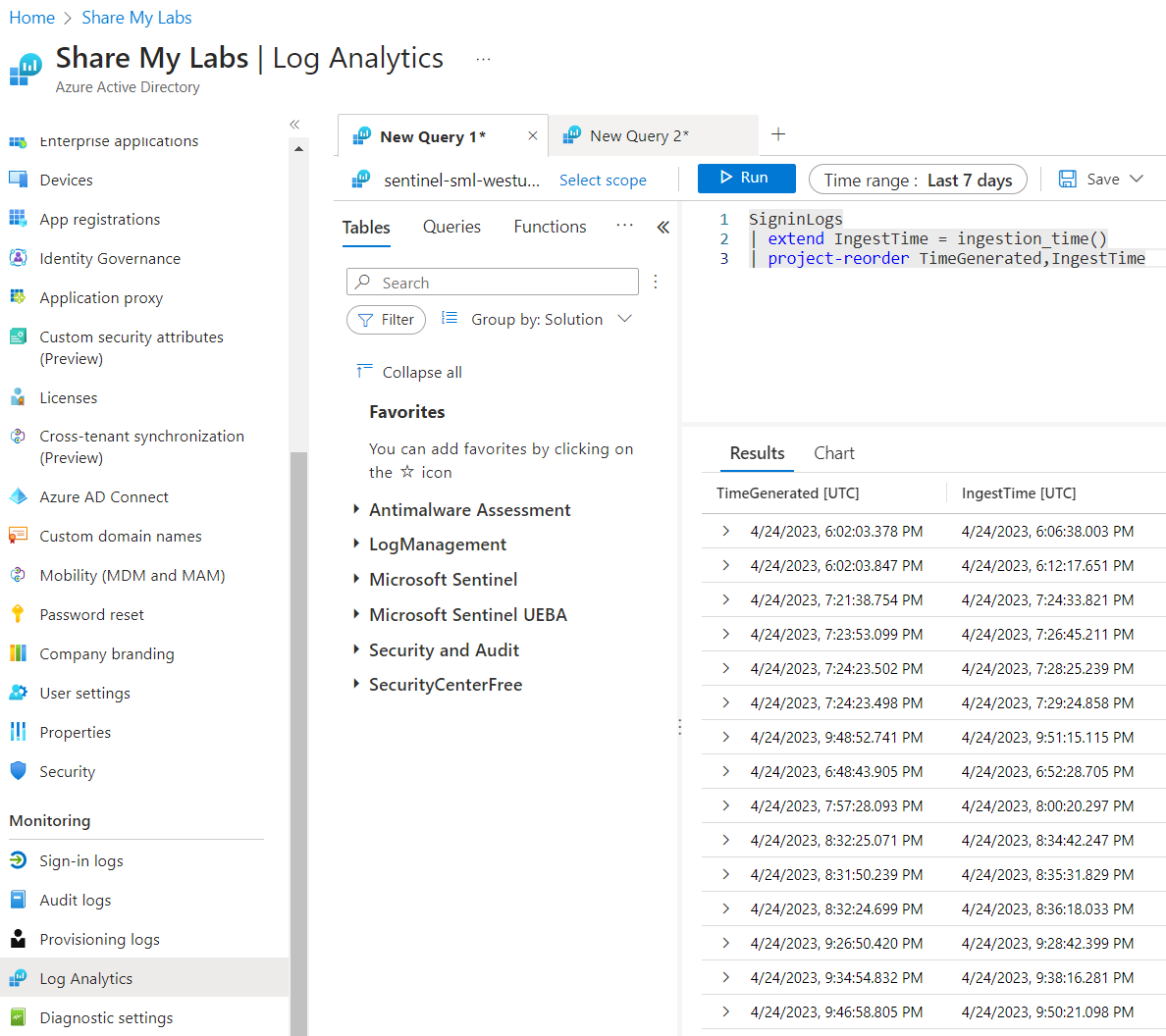Open the Share My Labs title ellipsis menu
The image size is (1166, 1036).
point(483,60)
